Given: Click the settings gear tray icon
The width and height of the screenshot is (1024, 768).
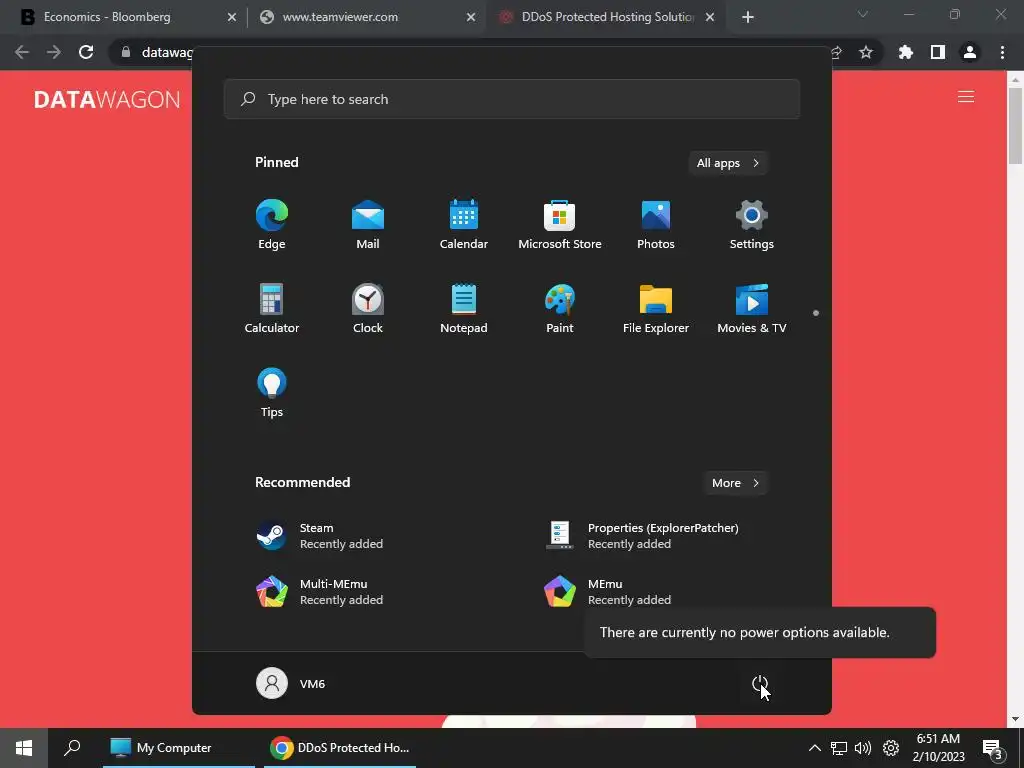Looking at the screenshot, I should point(891,748).
